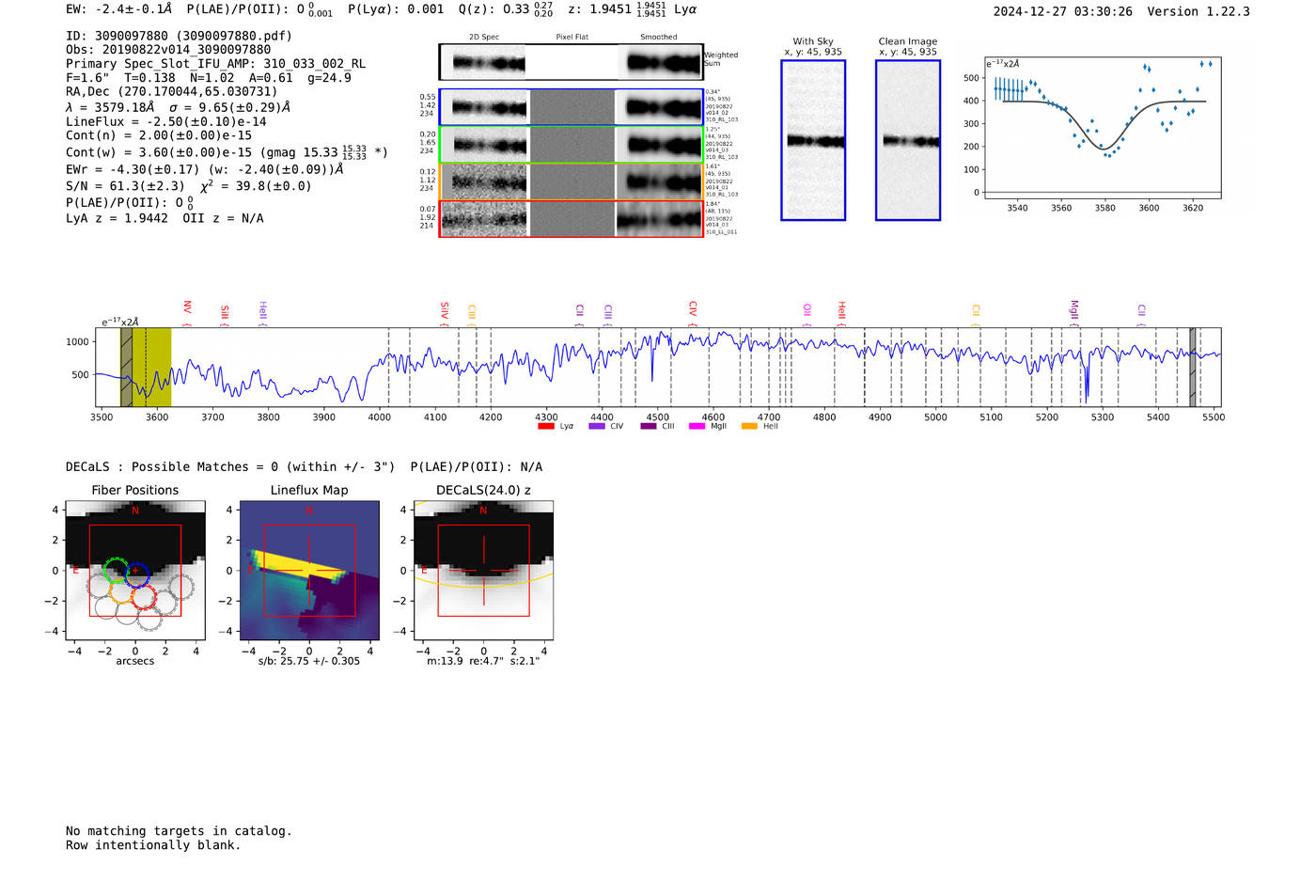Viewport: 1316px width, 896px height.
Task: Click the SiIV emission line label
Action: (x=445, y=310)
